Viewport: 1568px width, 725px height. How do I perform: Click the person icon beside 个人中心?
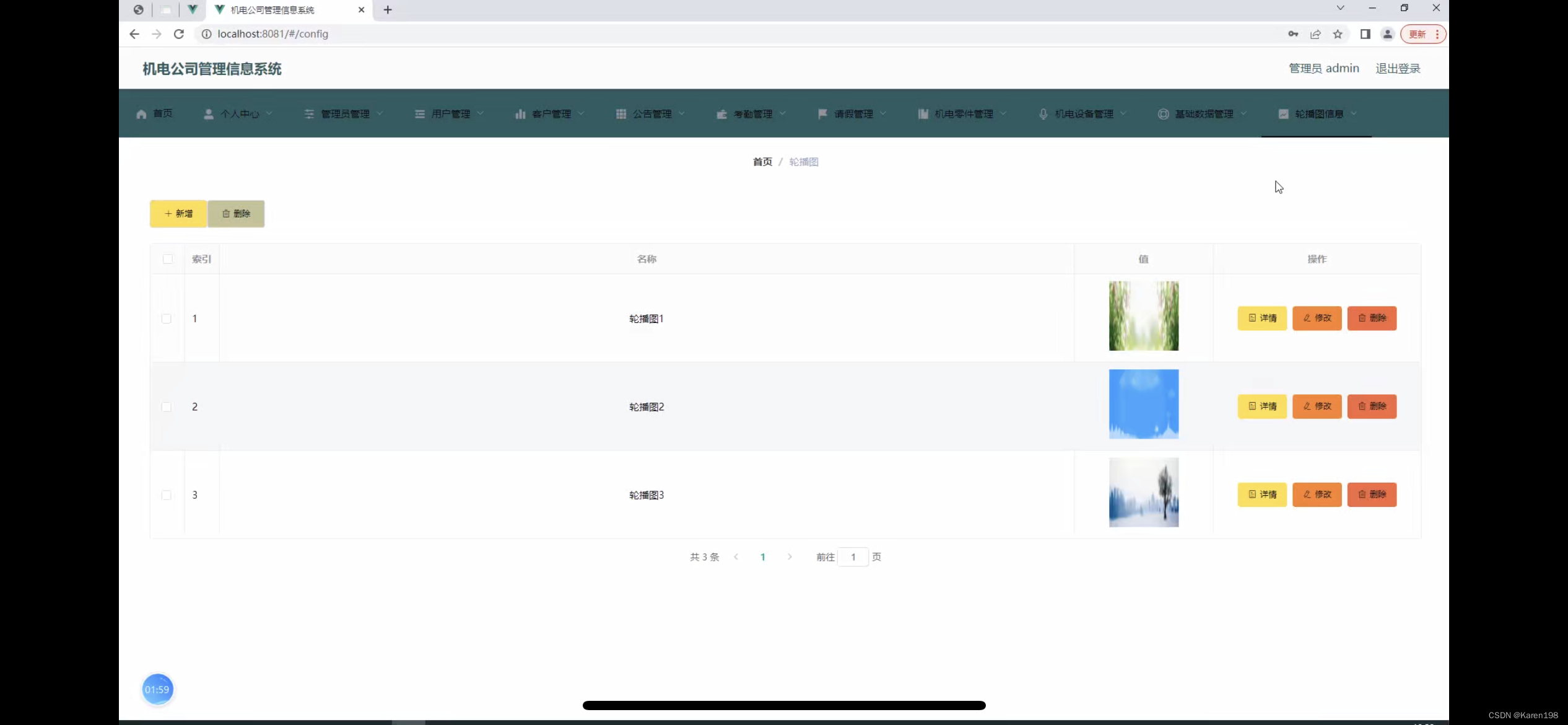tap(209, 114)
